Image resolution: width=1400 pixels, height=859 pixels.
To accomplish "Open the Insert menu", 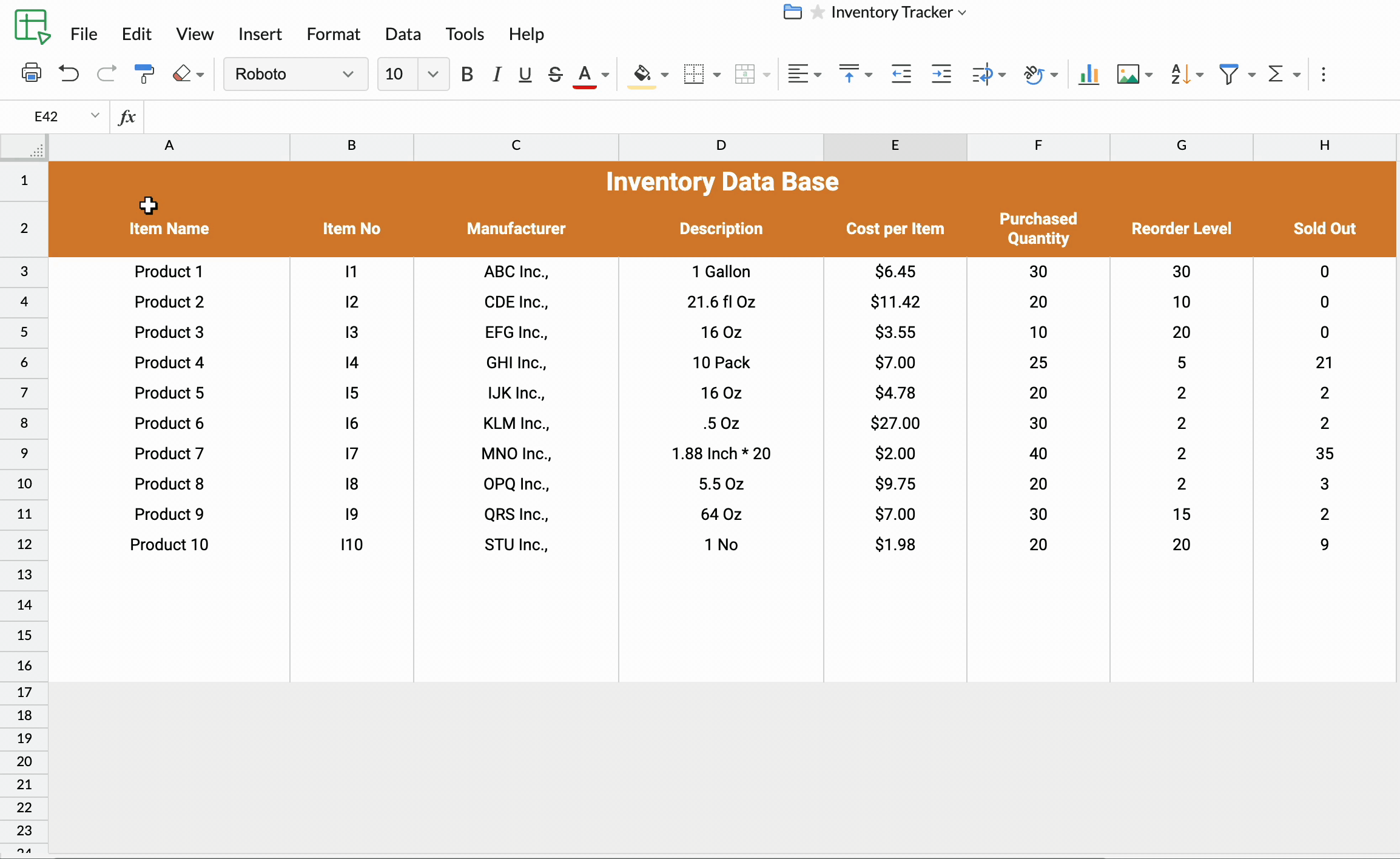I will tap(260, 34).
